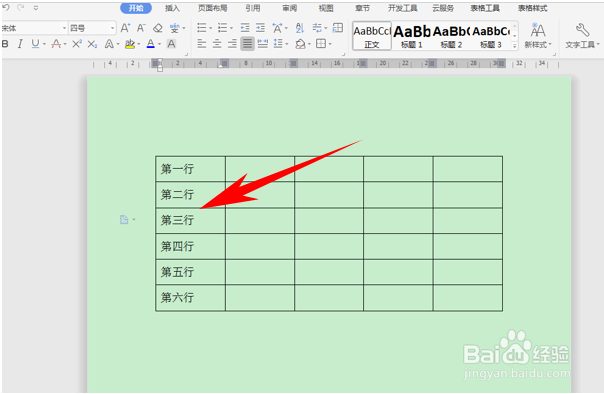Viewport: 604px width, 394px height.
Task: Apply the 标题 3 style
Action: click(x=491, y=36)
